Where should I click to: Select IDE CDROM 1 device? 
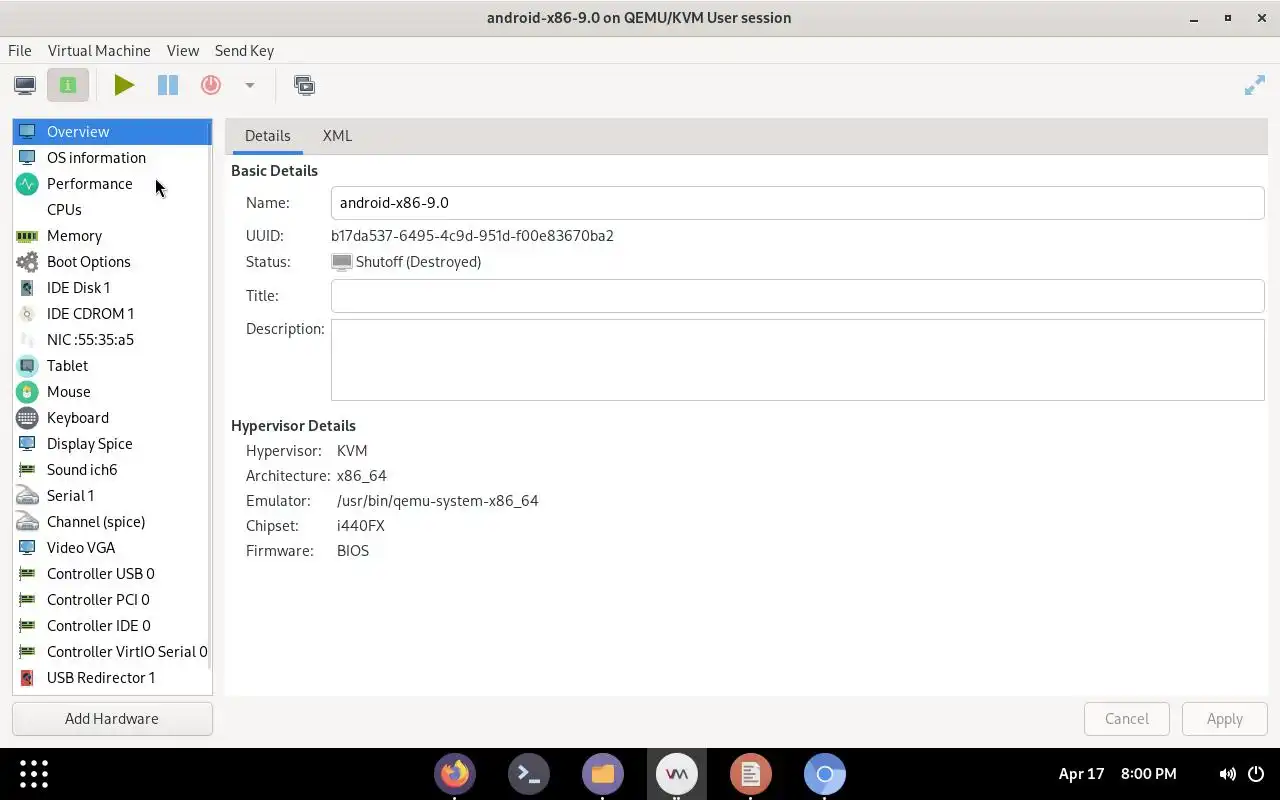click(111, 313)
